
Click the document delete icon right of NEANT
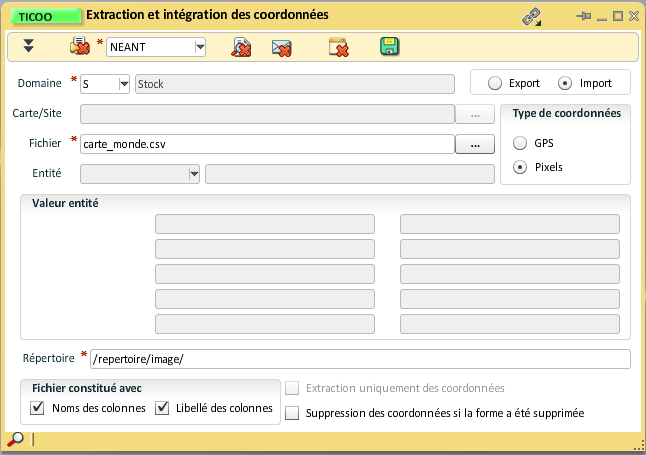[241, 47]
